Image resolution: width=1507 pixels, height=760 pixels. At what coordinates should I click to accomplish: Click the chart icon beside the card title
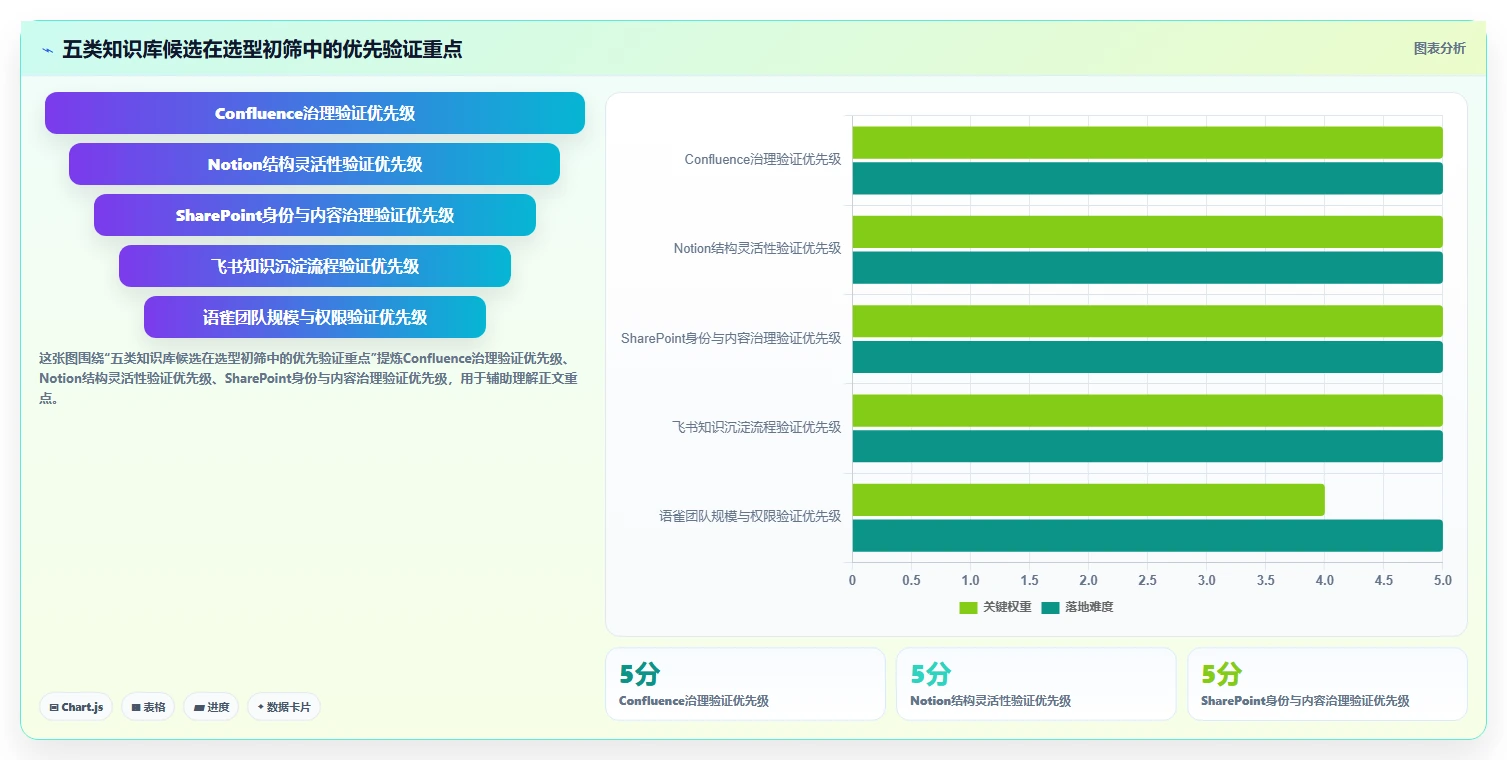[x=47, y=50]
